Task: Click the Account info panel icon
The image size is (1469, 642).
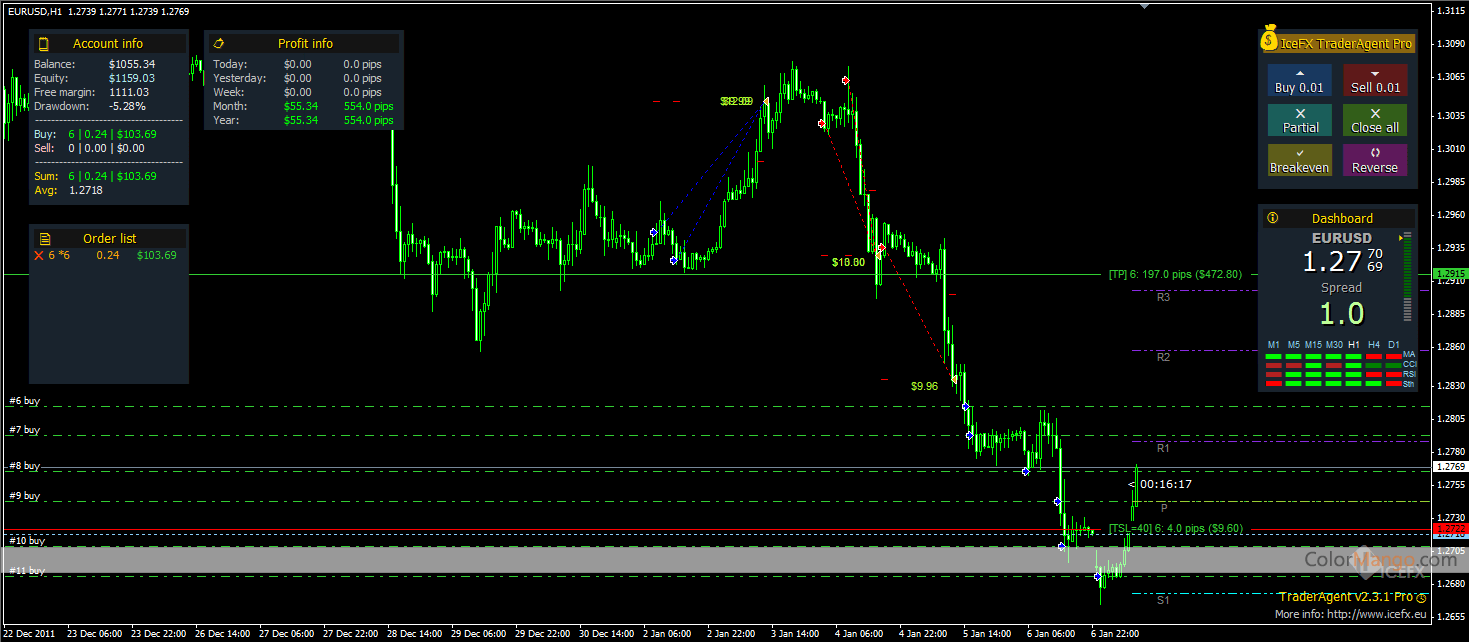Action: click(43, 44)
